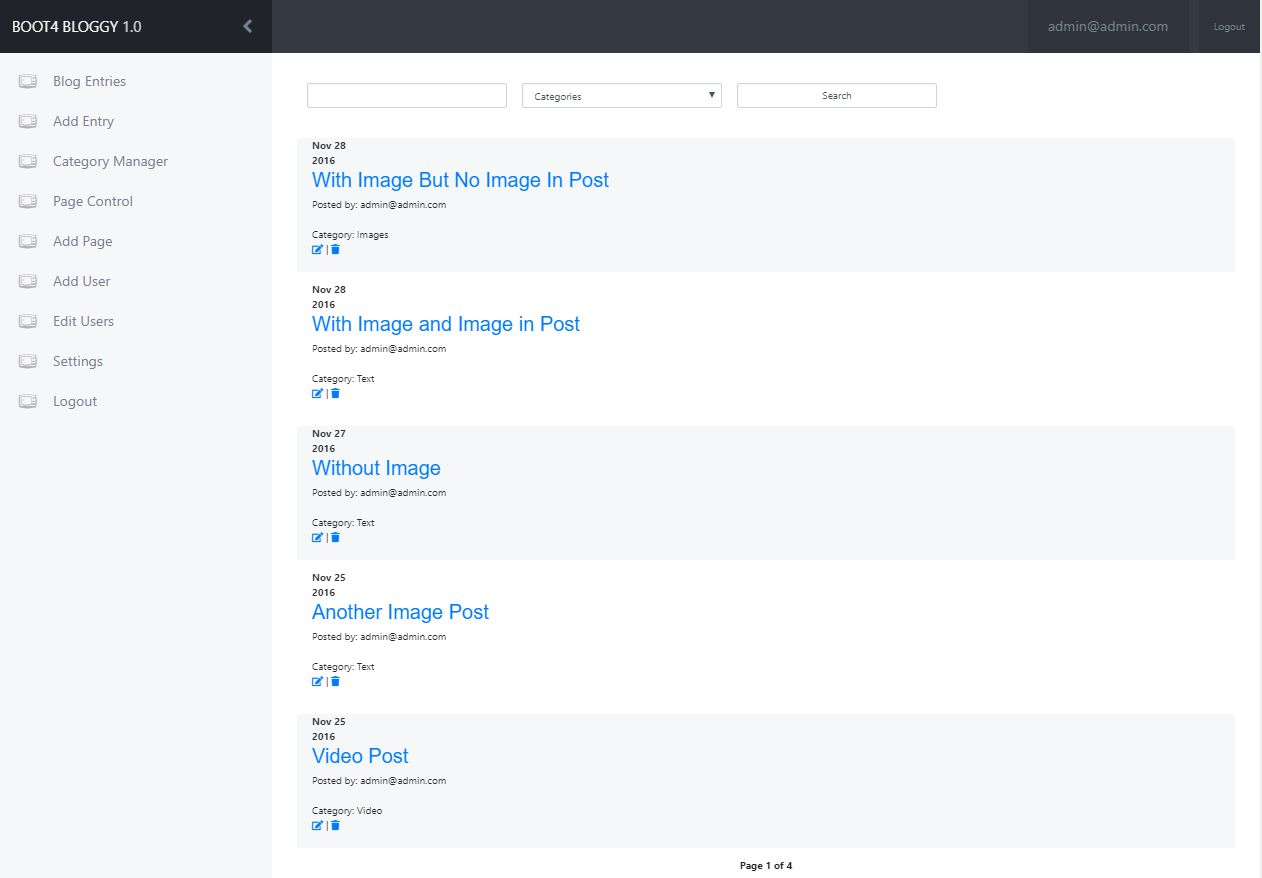Click admin@admin.com in the header
The width and height of the screenshot is (1262, 878).
1107,27
